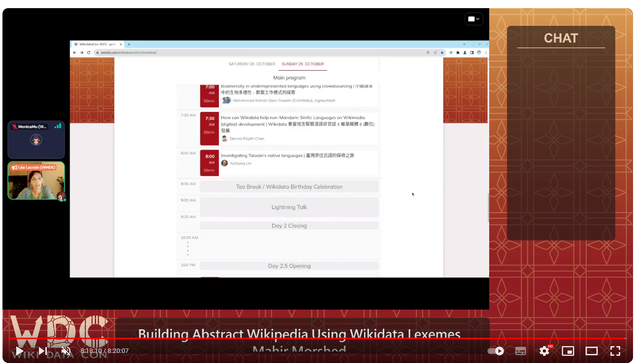Open the player settings gear
The image size is (635, 363).
point(544,351)
